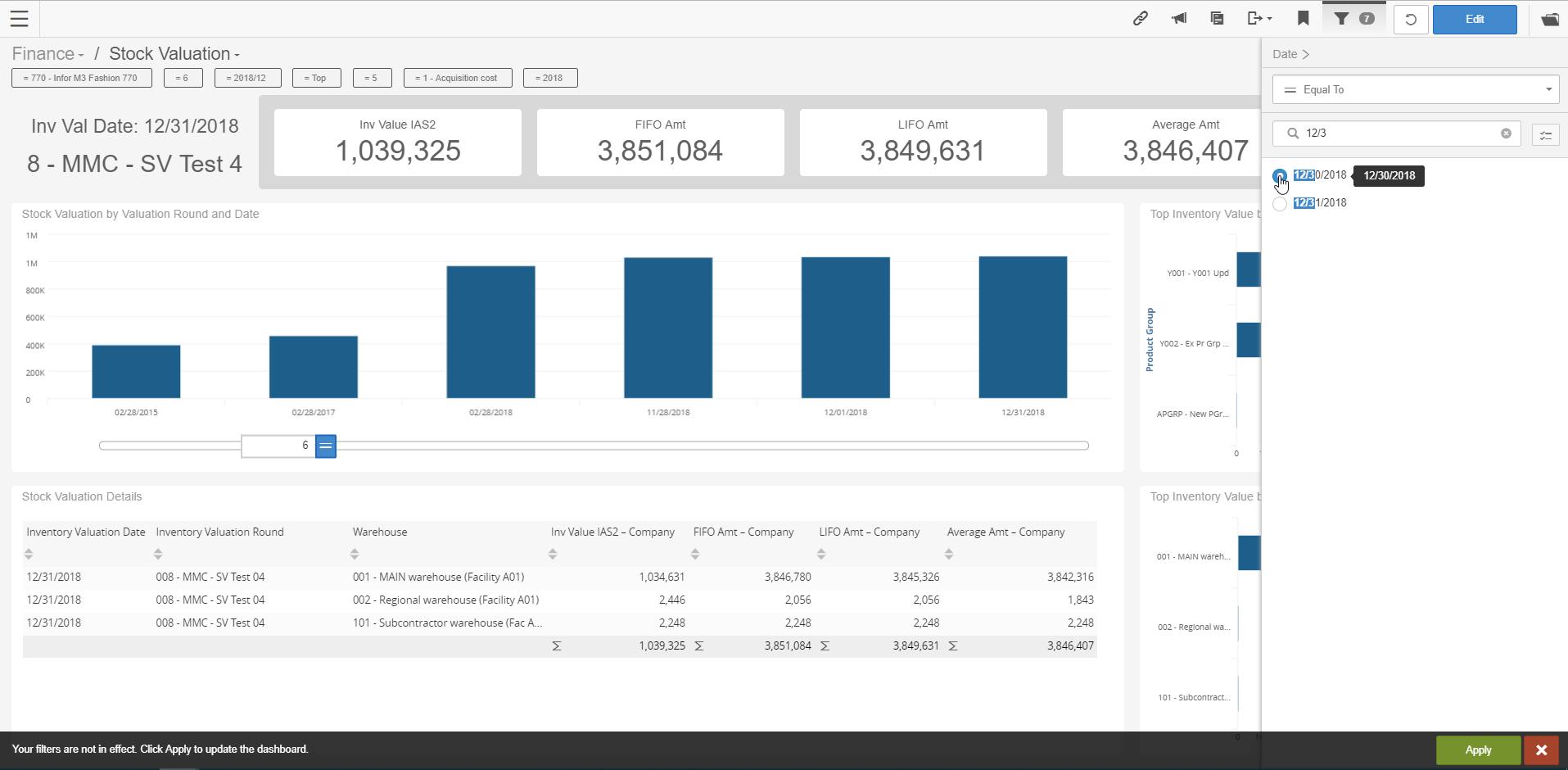Dismiss the filter notification with red X
The height and width of the screenshot is (770, 1568).
click(x=1541, y=750)
